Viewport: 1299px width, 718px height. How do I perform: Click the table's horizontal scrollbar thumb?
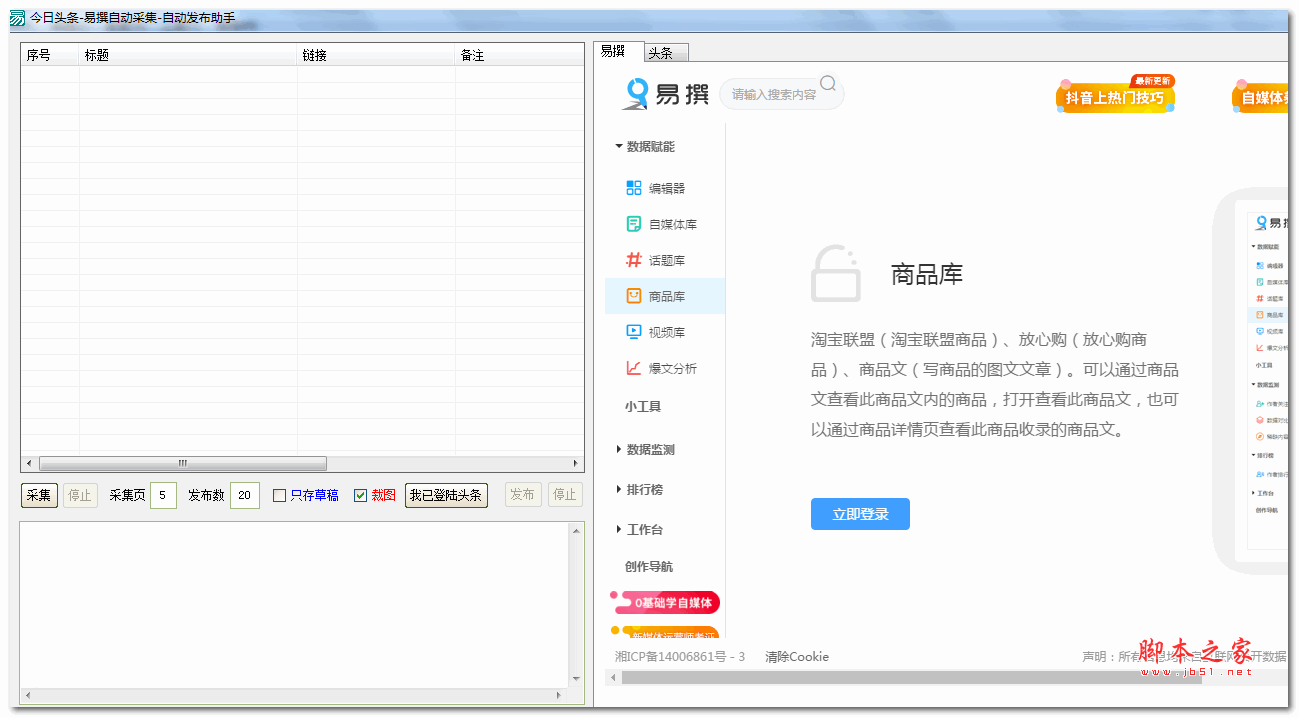tap(182, 463)
